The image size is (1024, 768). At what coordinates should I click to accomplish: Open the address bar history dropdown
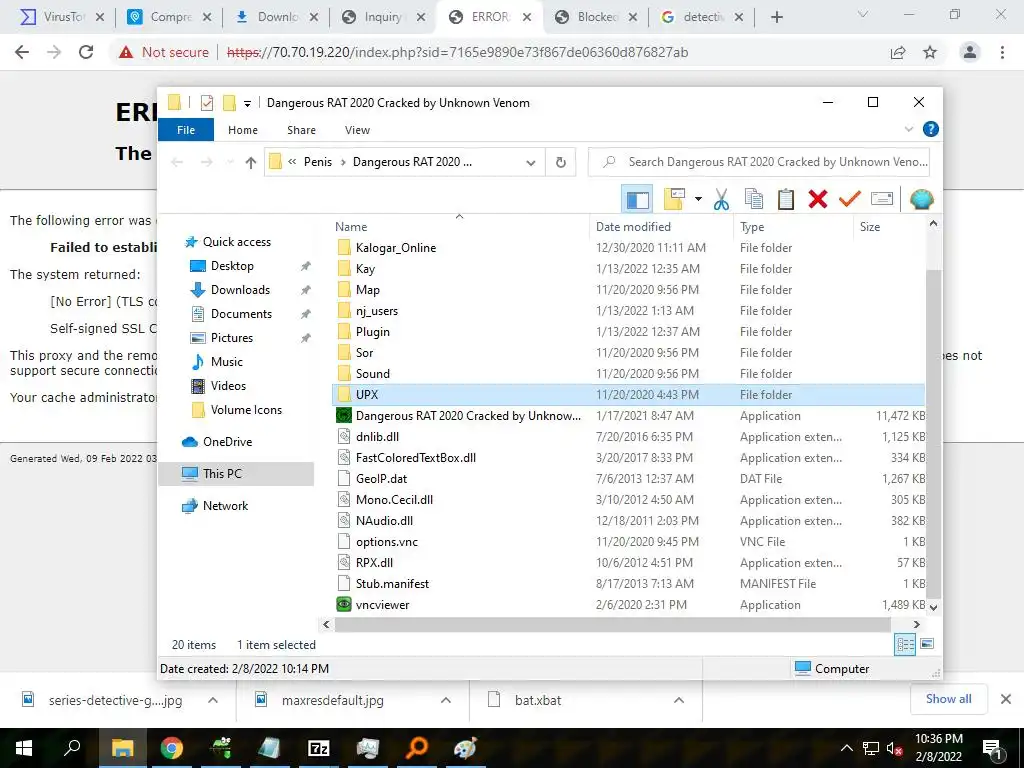coord(531,163)
